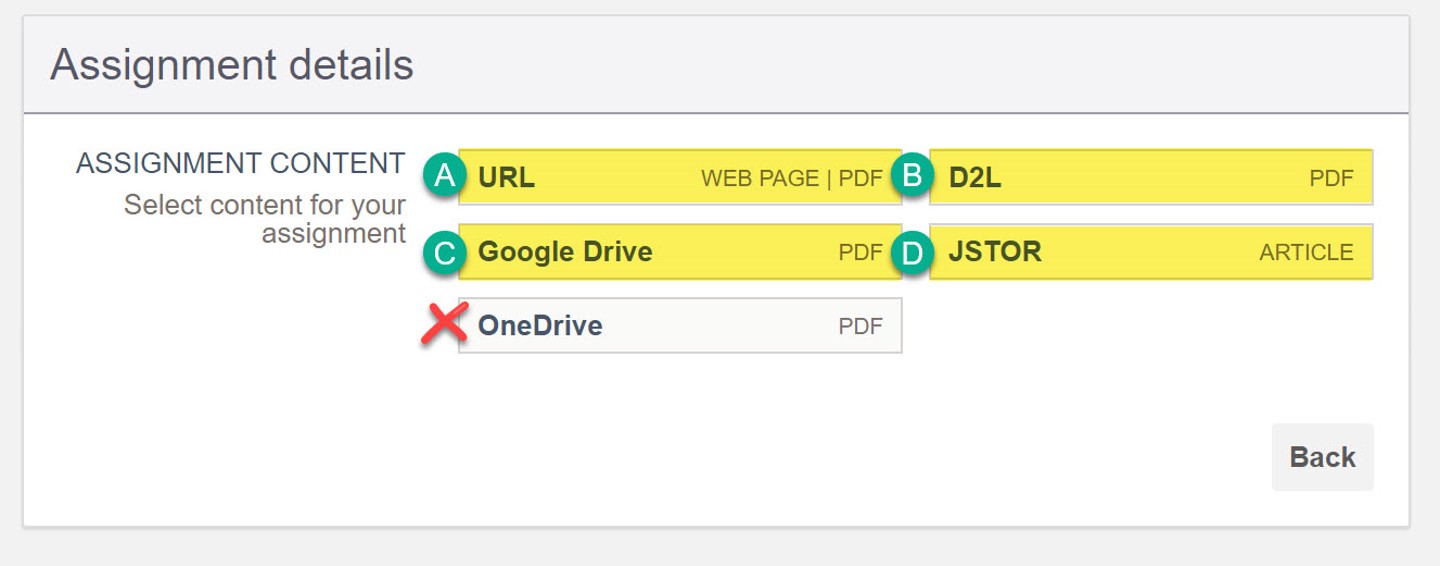Screen dimensions: 1440x566
Task: Click the red X beside OneDrive
Action: click(x=444, y=324)
